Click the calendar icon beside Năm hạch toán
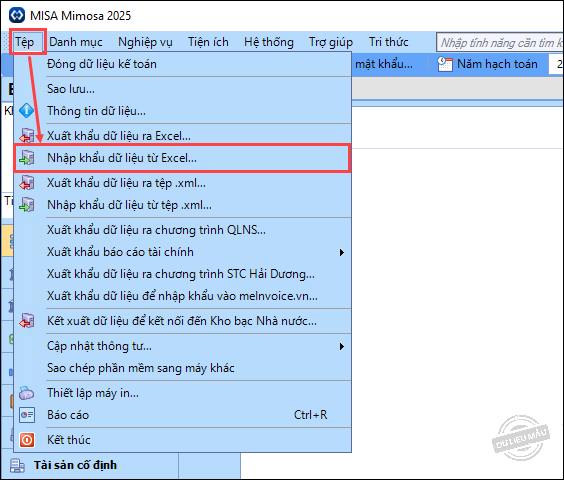The height and width of the screenshot is (480, 564). (x=445, y=64)
